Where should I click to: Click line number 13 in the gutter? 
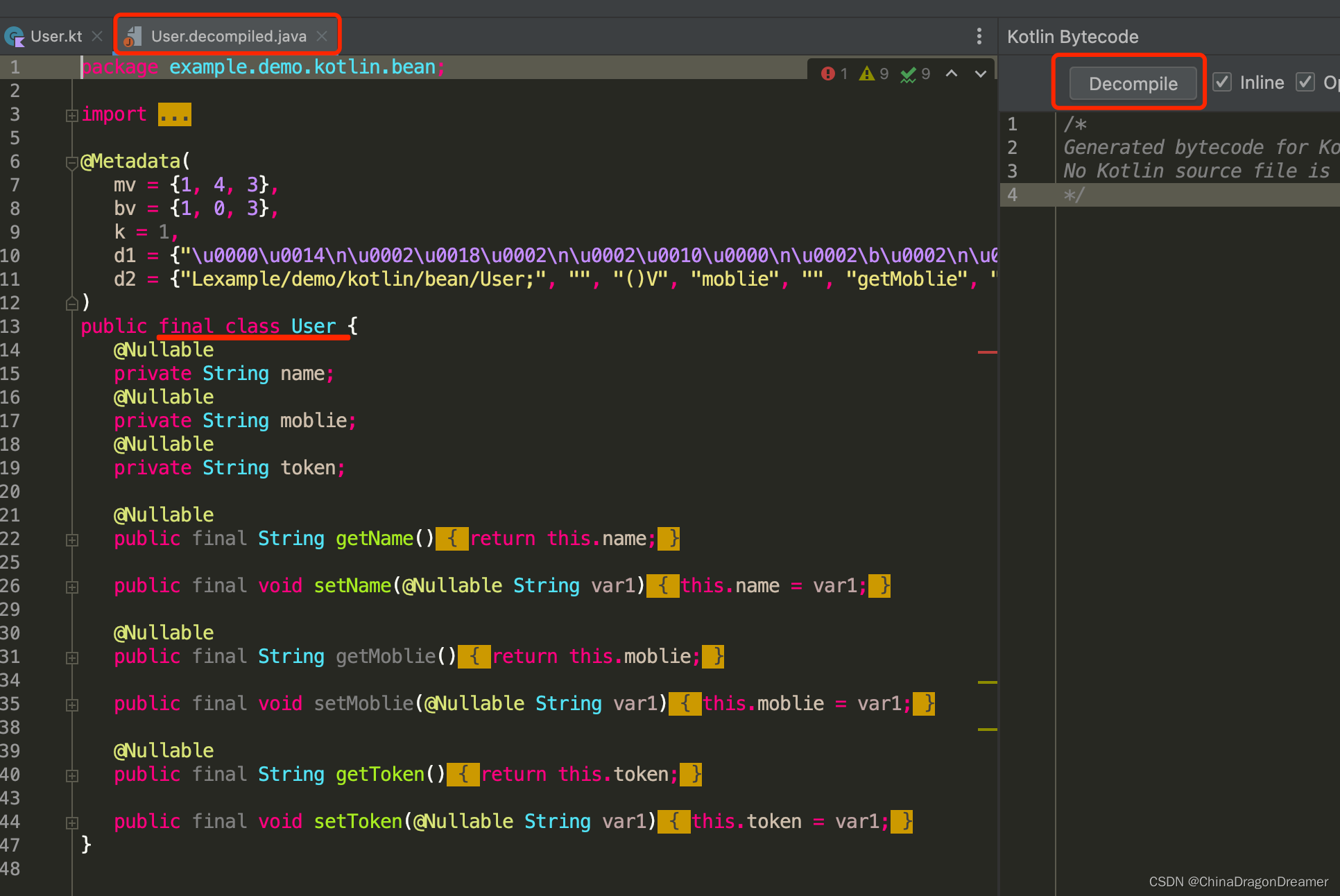click(x=10, y=326)
